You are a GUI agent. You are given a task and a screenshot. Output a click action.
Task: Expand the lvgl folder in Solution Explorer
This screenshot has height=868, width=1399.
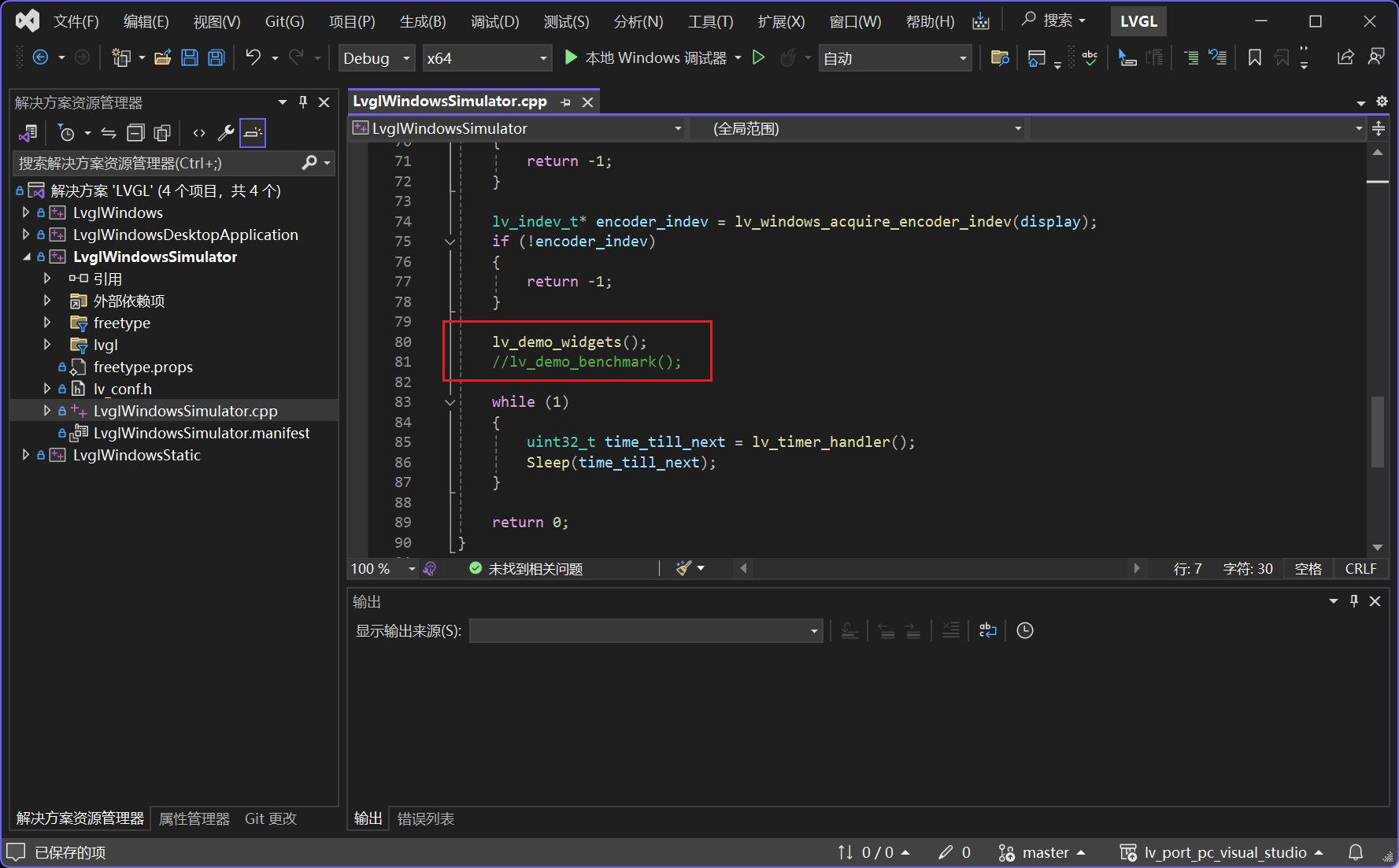(x=46, y=345)
